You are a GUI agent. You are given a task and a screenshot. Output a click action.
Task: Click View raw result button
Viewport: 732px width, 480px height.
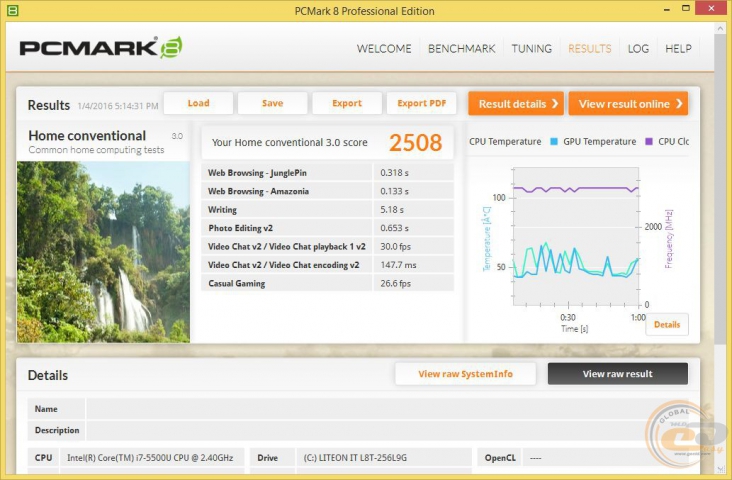click(x=617, y=374)
